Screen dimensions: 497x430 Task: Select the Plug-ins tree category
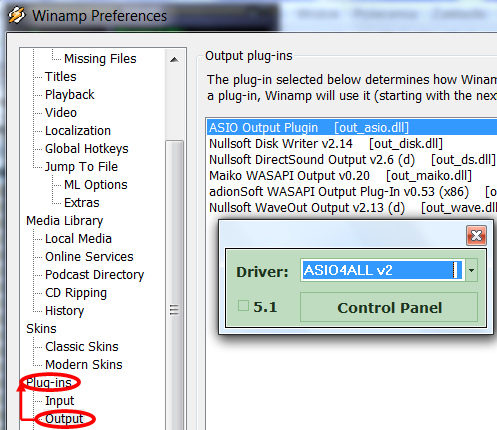pyautogui.click(x=49, y=382)
